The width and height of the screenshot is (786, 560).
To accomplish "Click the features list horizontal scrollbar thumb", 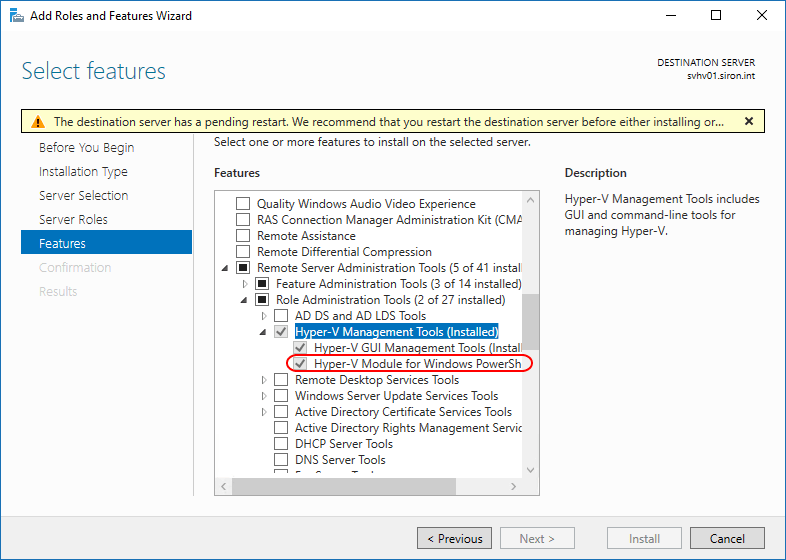I will tap(344, 486).
